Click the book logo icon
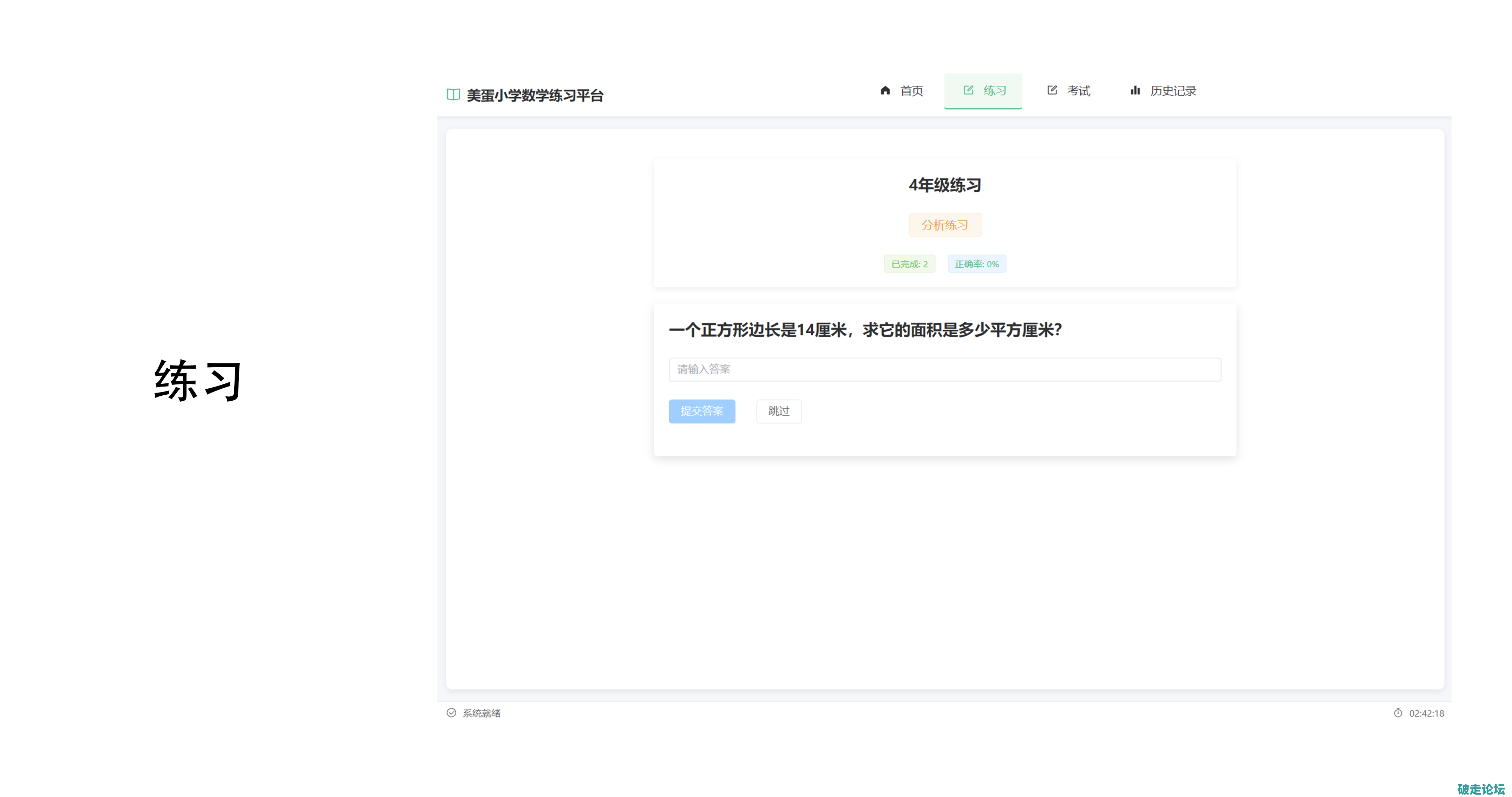The height and width of the screenshot is (797, 1512). click(x=453, y=95)
